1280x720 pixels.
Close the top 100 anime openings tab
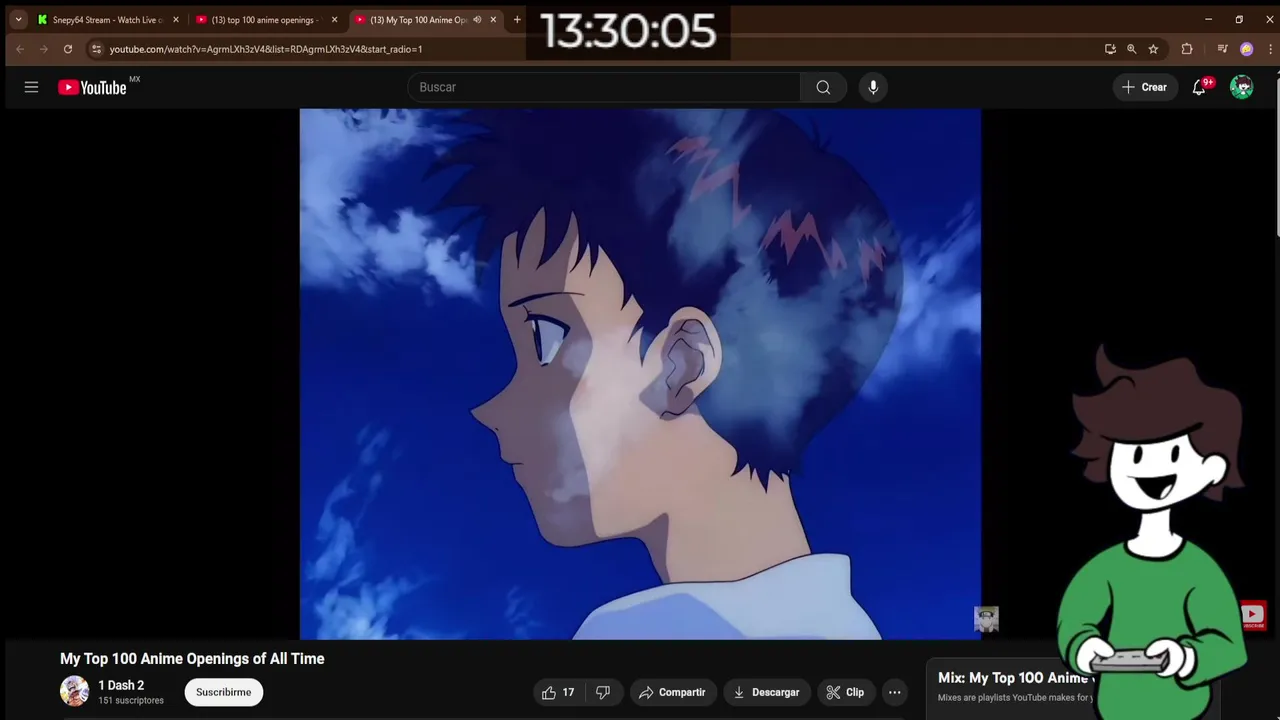point(334,20)
